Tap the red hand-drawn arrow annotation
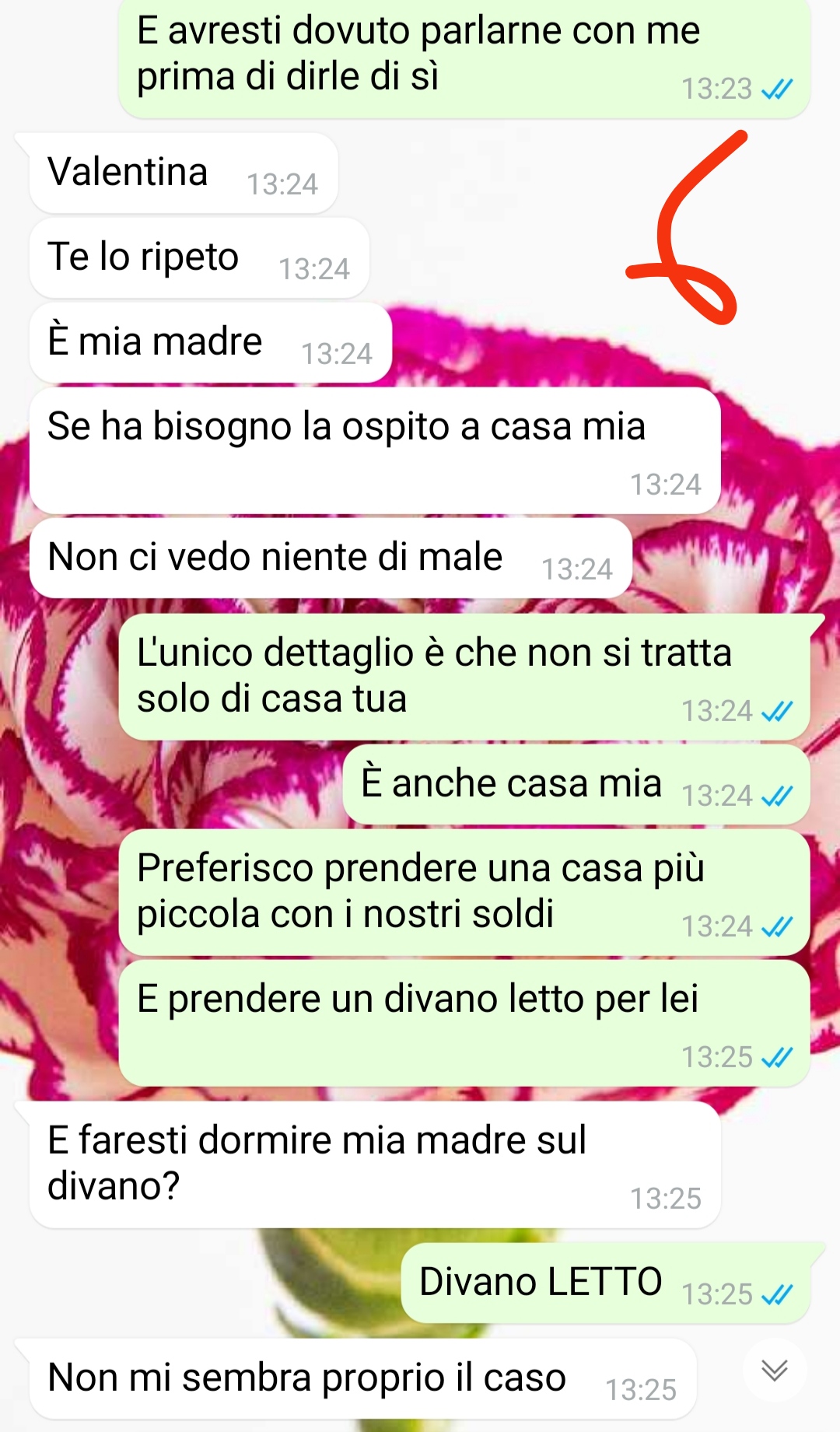Image resolution: width=840 pixels, height=1432 pixels. click(x=684, y=227)
